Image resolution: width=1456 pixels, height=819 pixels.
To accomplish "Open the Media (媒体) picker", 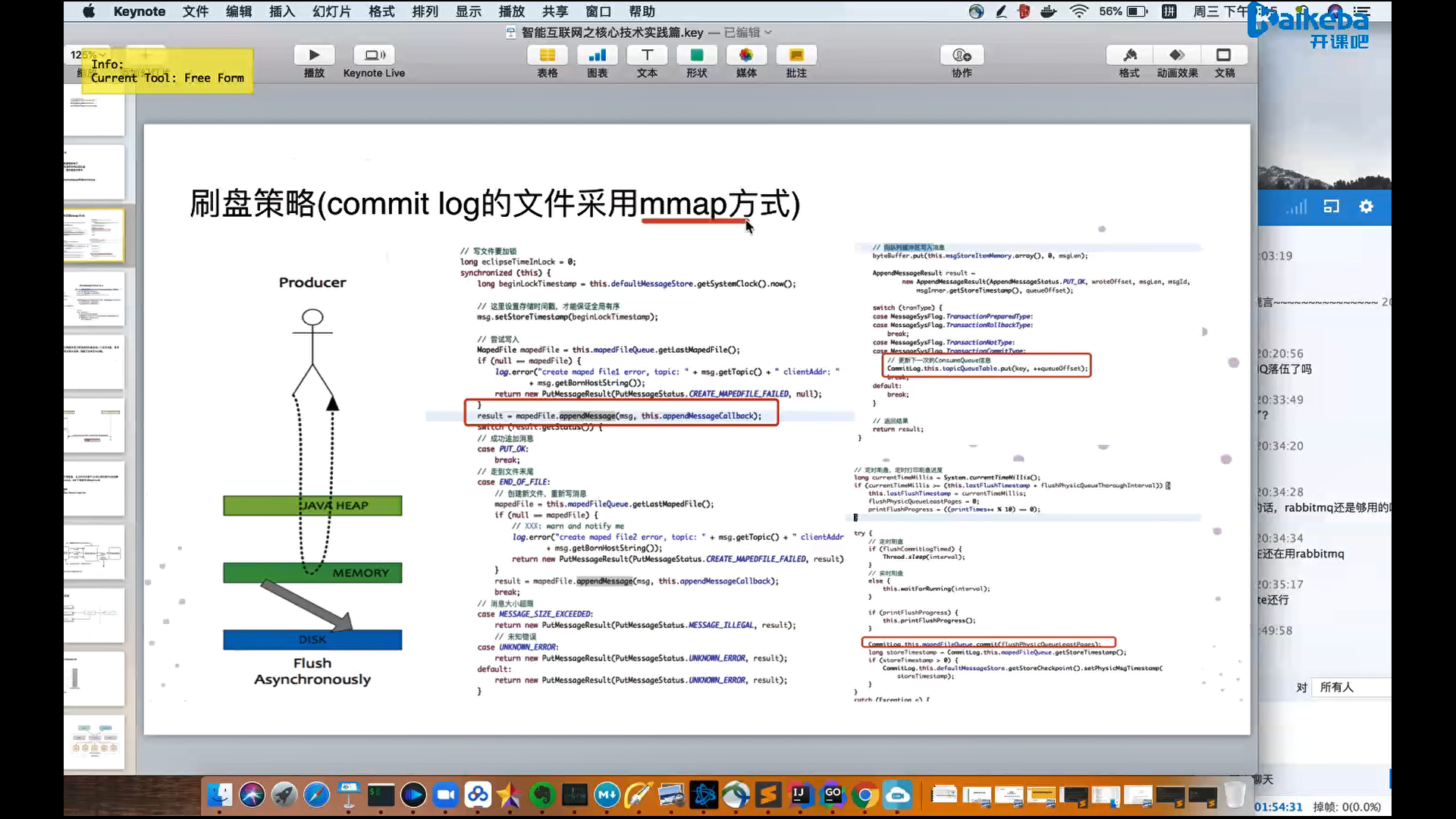I will tap(746, 55).
